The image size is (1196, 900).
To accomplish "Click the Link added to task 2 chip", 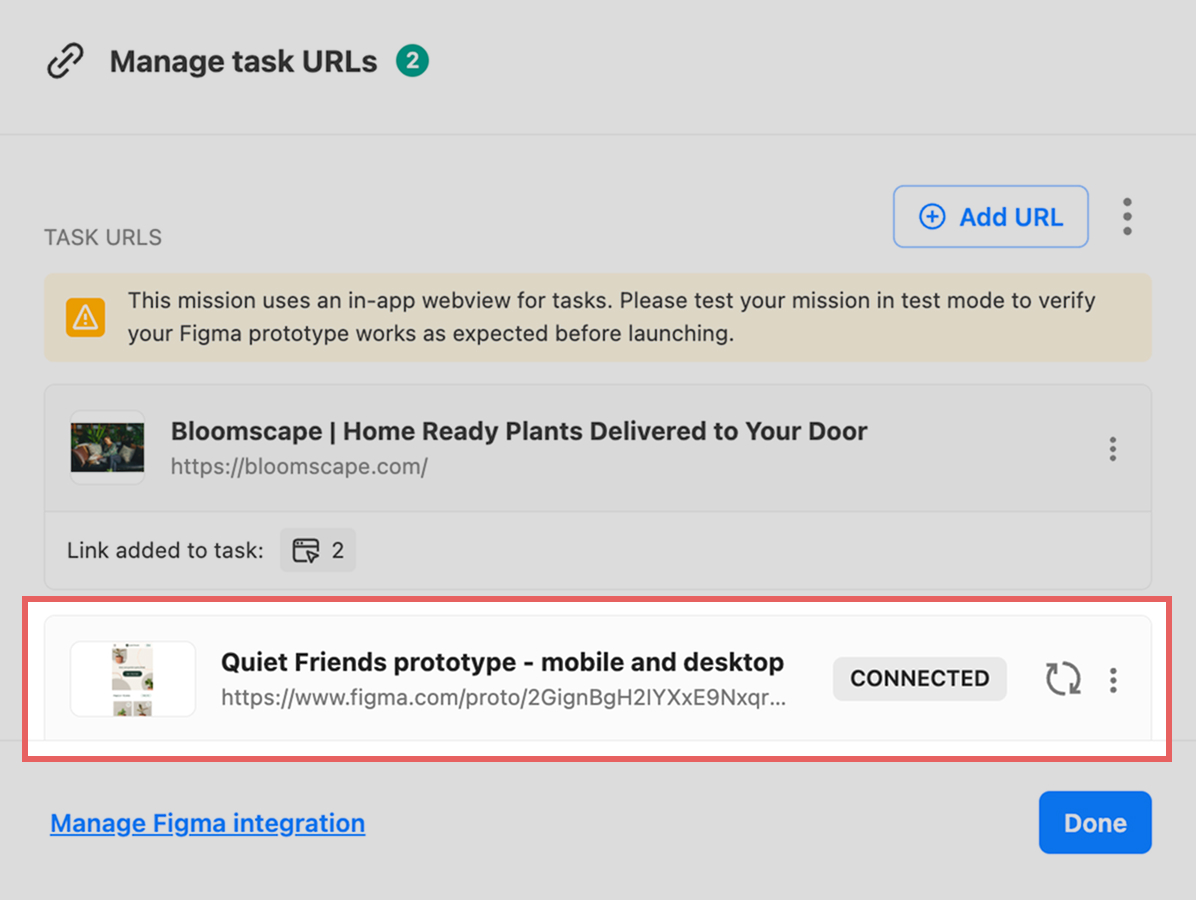I will point(318,550).
